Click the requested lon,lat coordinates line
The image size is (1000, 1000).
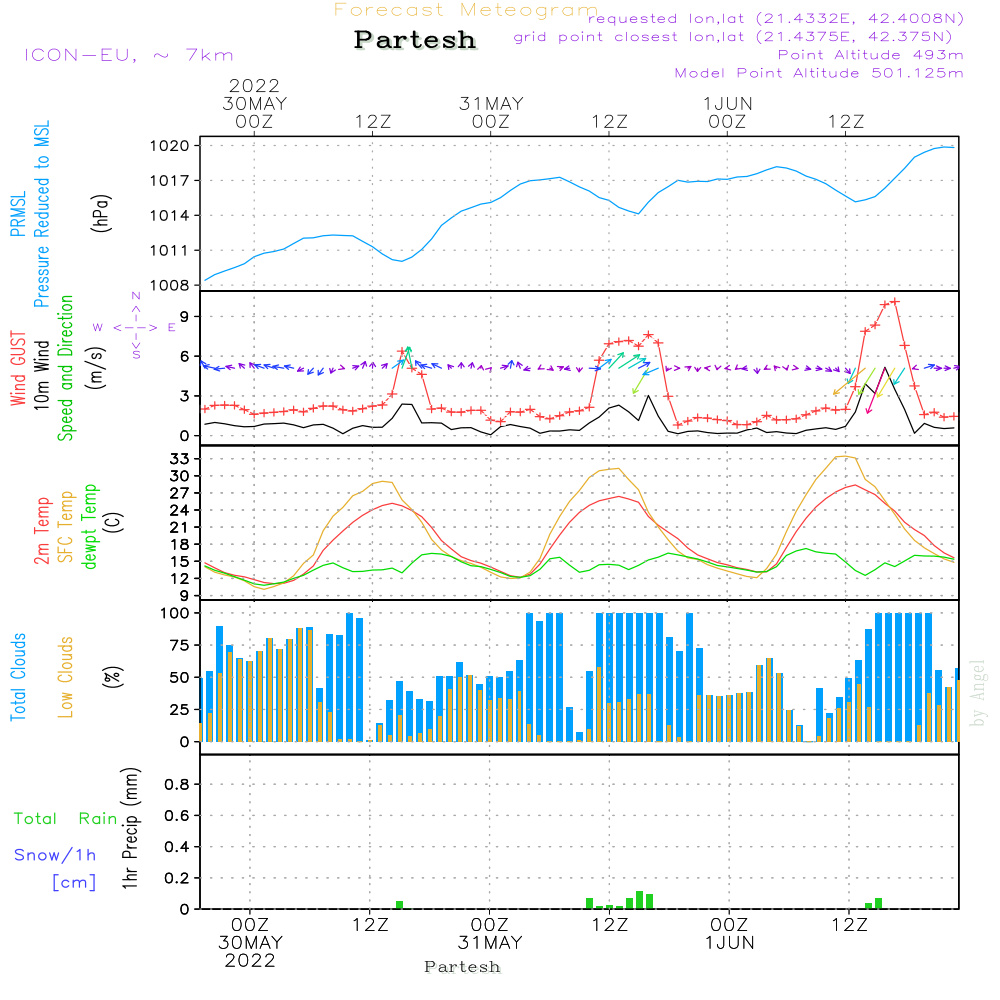[775, 18]
